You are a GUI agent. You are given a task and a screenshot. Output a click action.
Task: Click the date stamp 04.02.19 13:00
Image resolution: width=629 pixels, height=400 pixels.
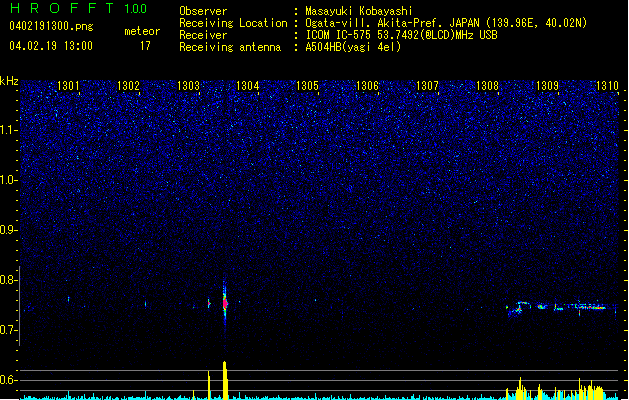point(51,46)
